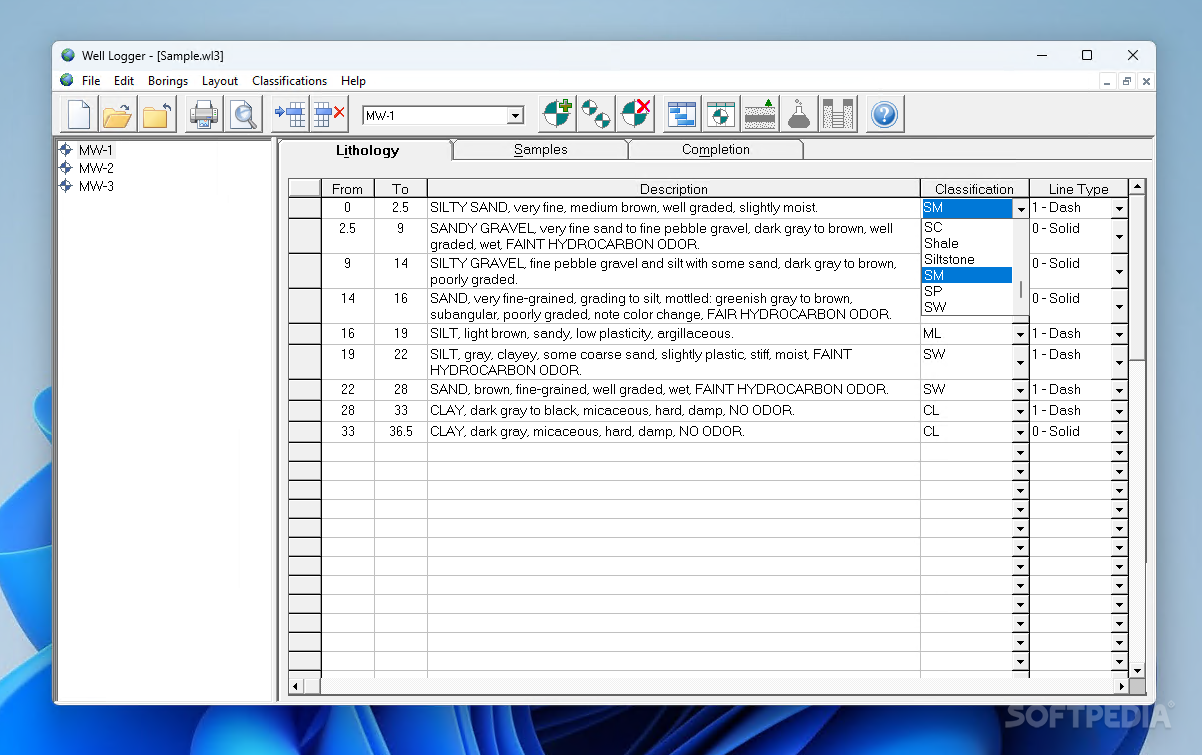
Task: Click the Print toolbar icon
Action: [x=204, y=114]
